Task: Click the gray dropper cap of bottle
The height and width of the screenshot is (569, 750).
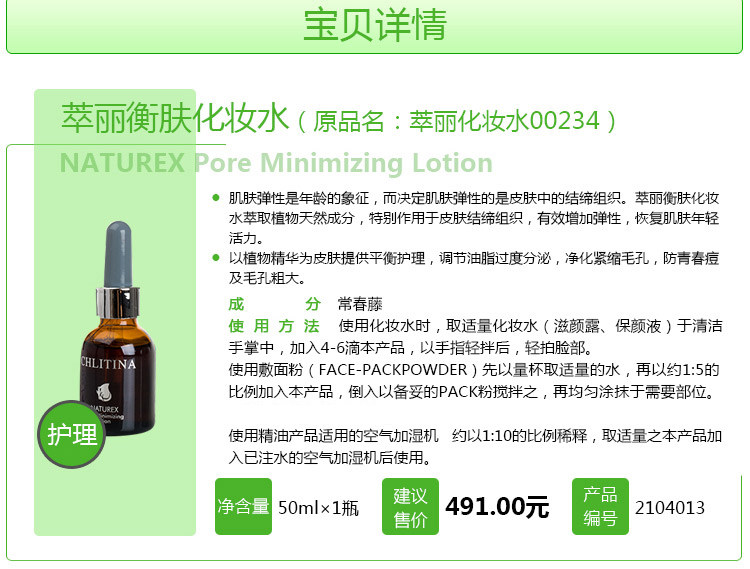Action: (x=118, y=254)
